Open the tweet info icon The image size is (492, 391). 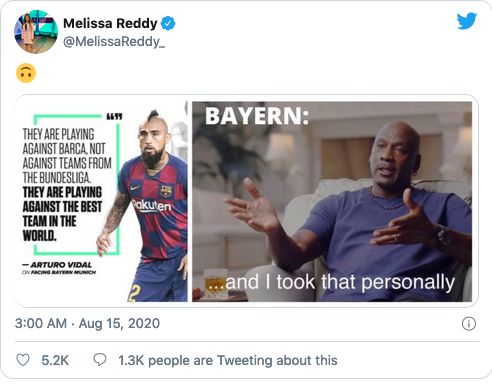(469, 324)
